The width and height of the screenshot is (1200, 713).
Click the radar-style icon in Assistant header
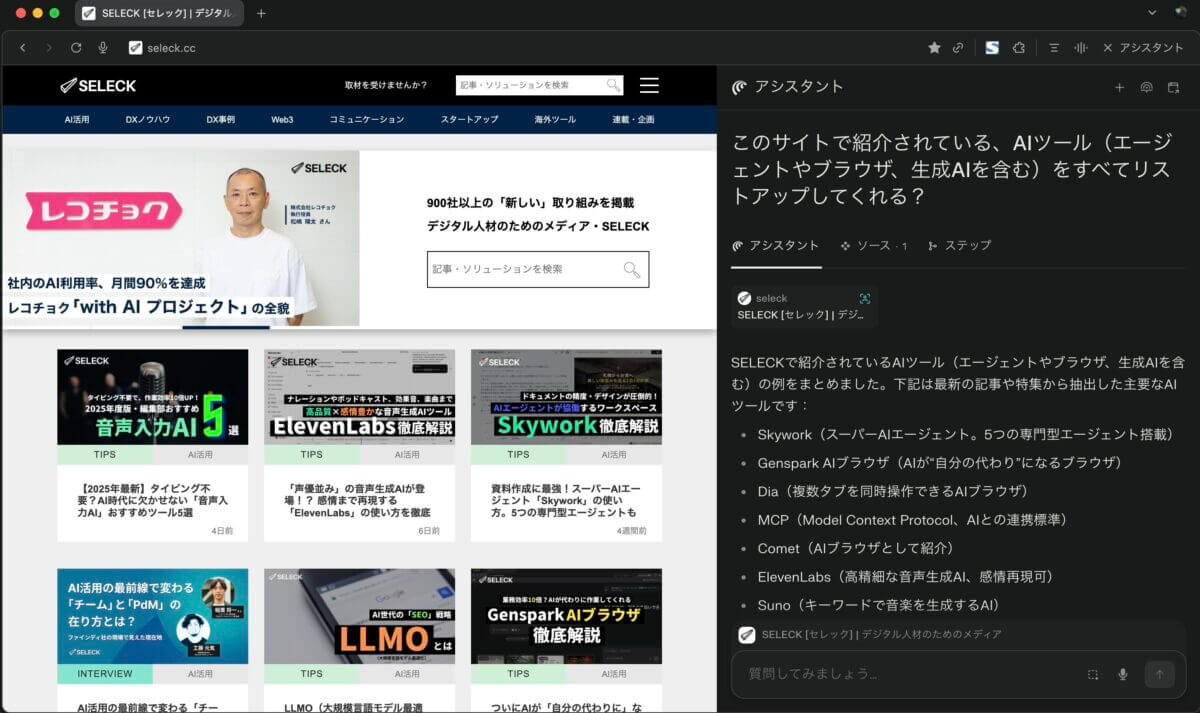pyautogui.click(x=1146, y=87)
